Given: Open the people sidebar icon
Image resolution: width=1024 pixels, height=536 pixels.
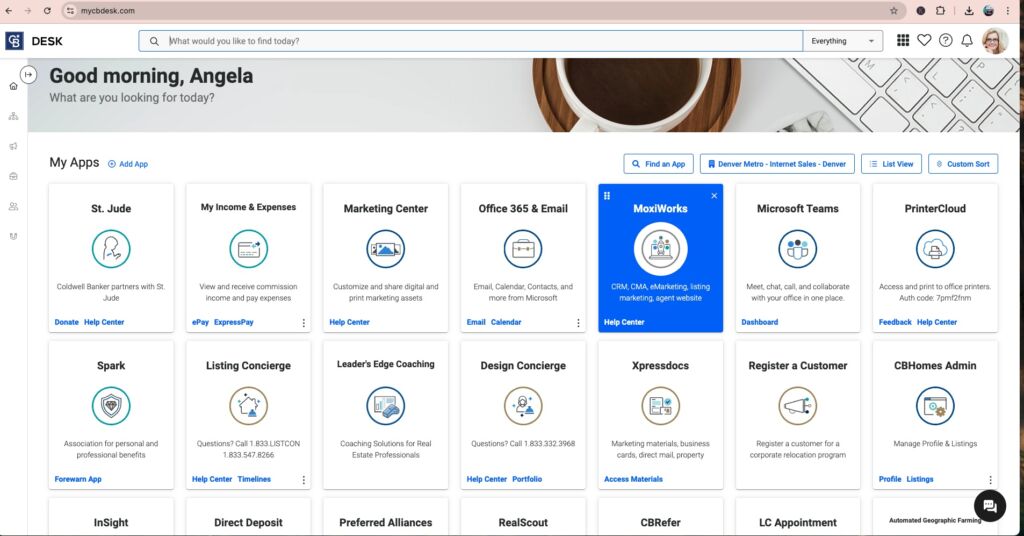Looking at the screenshot, I should point(13,206).
